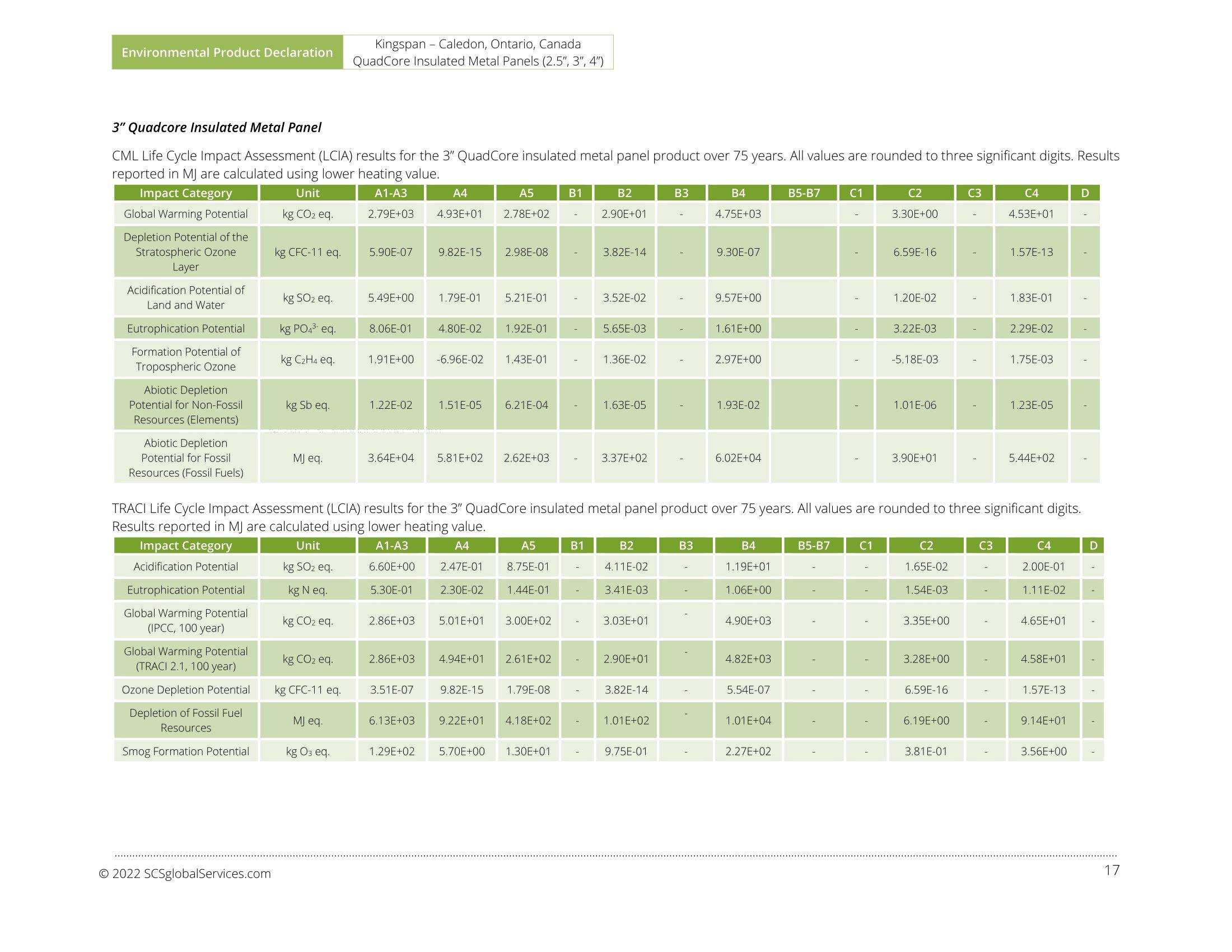Select Depletion of Fossil Fuel Resources label
Screen dimensions: 1232x952
click(185, 720)
